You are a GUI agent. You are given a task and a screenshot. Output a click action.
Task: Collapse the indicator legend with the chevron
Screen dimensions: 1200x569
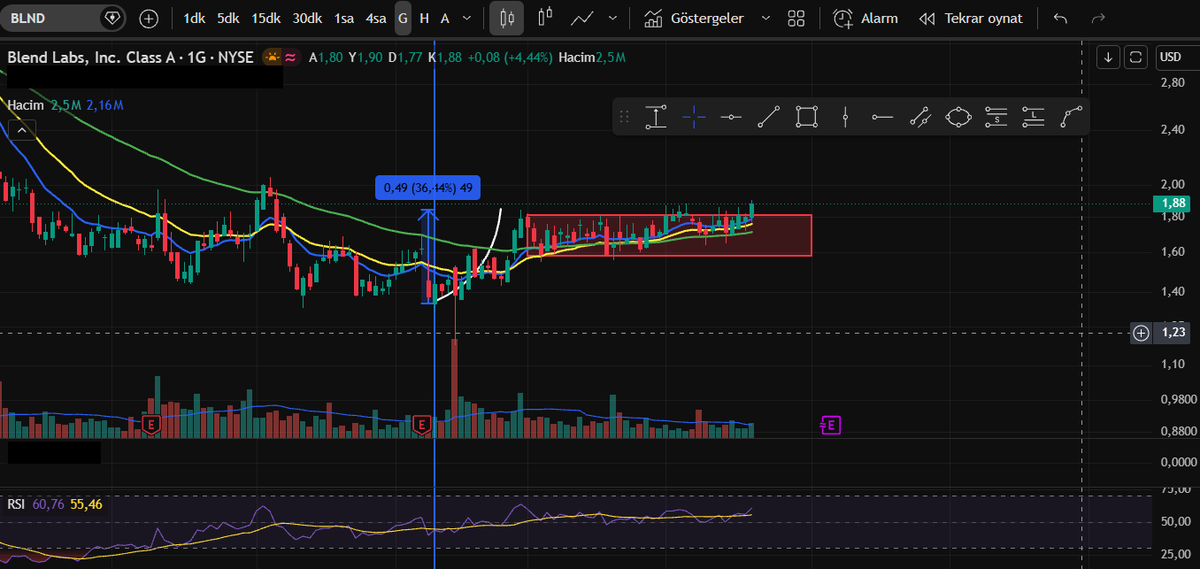pos(20,129)
